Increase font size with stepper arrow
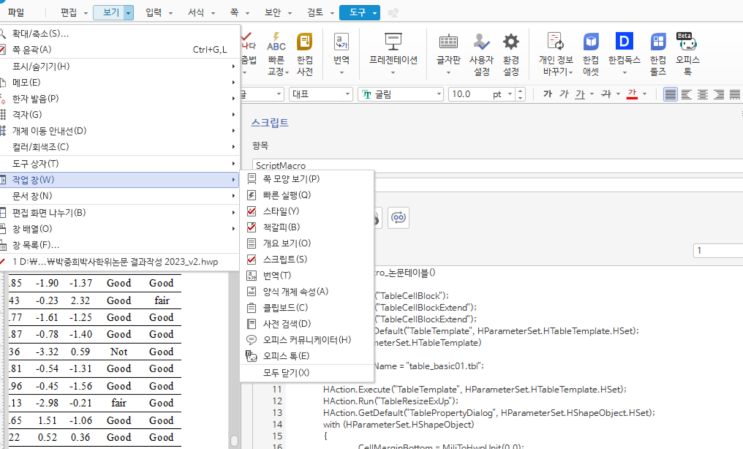The image size is (743, 449). [x=521, y=91]
